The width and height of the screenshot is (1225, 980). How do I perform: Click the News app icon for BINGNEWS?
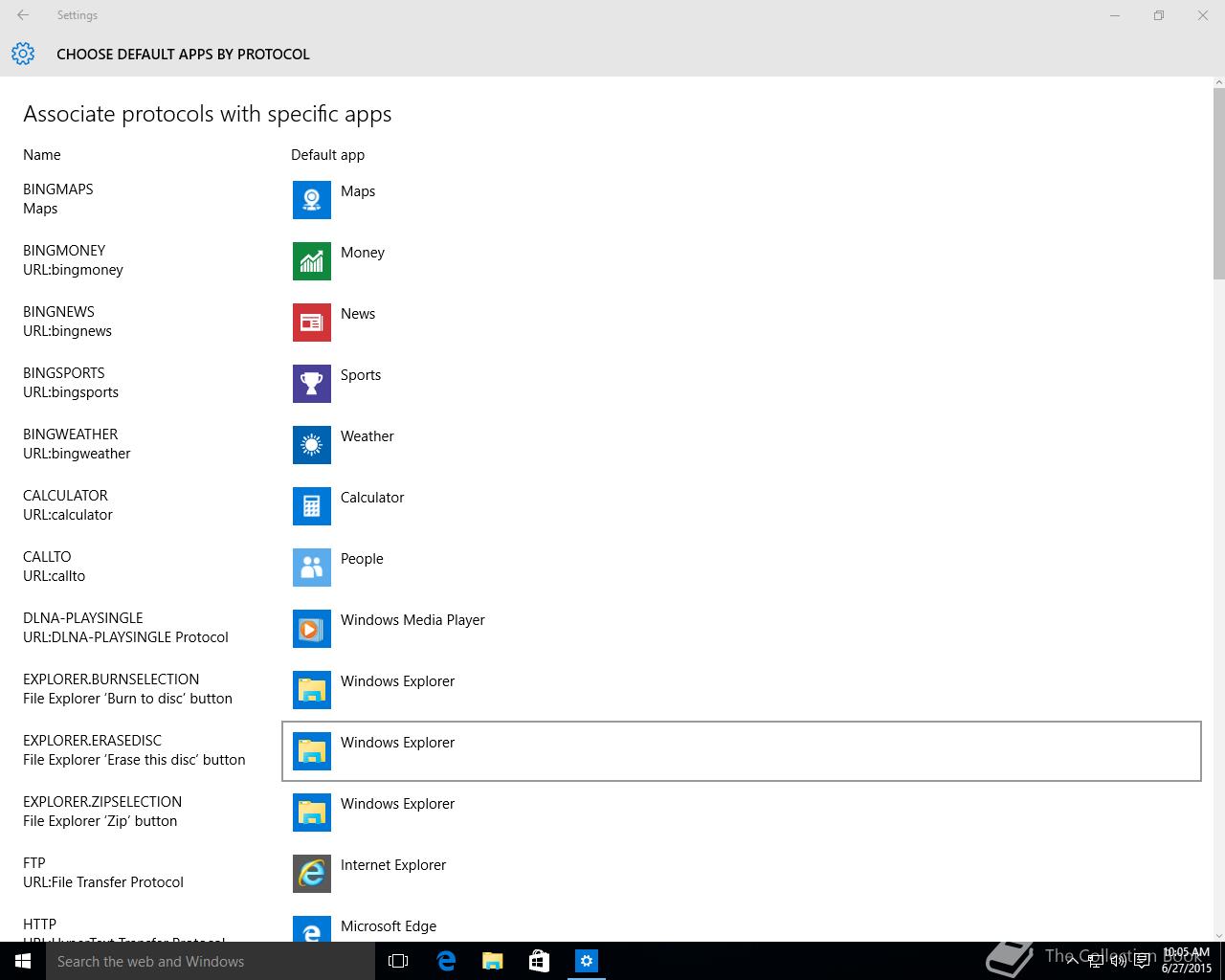tap(312, 323)
